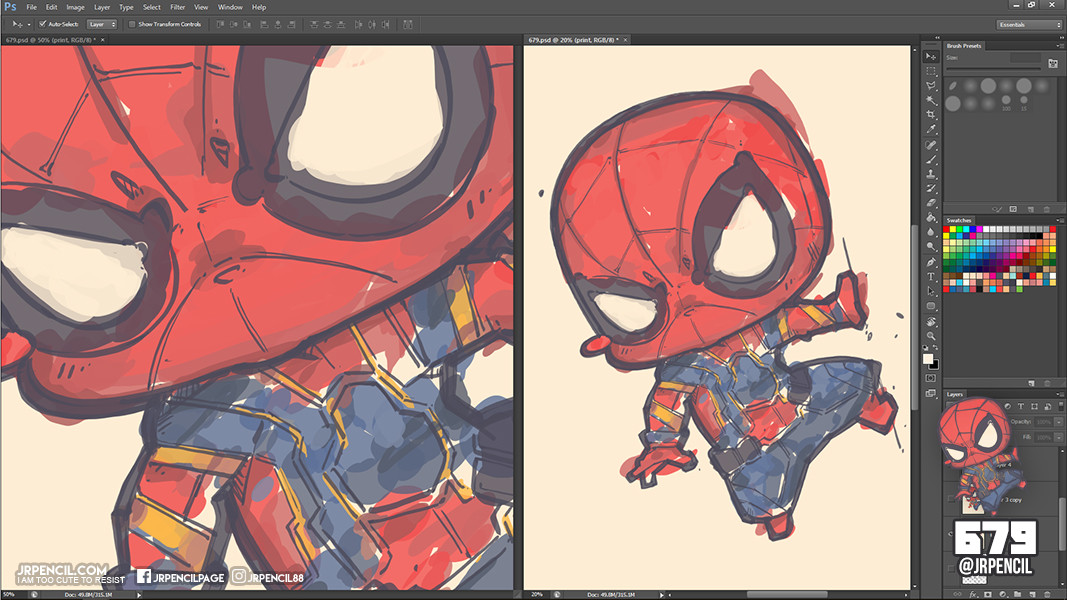Select the Move tool in toolbox

931,56
